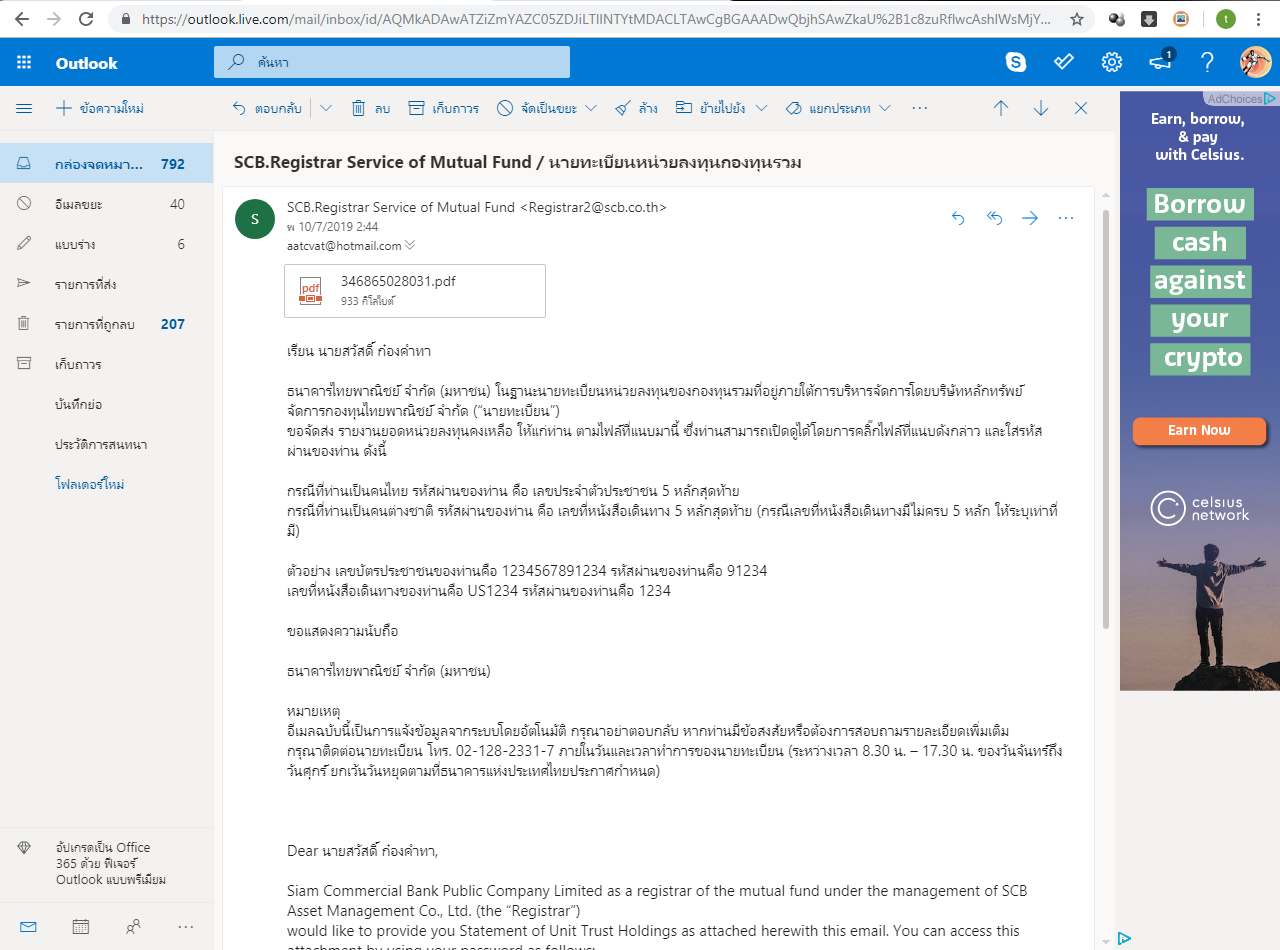
Task: Expand recipient details chevron beside aatcvat@hotmail.com
Action: [x=410, y=245]
